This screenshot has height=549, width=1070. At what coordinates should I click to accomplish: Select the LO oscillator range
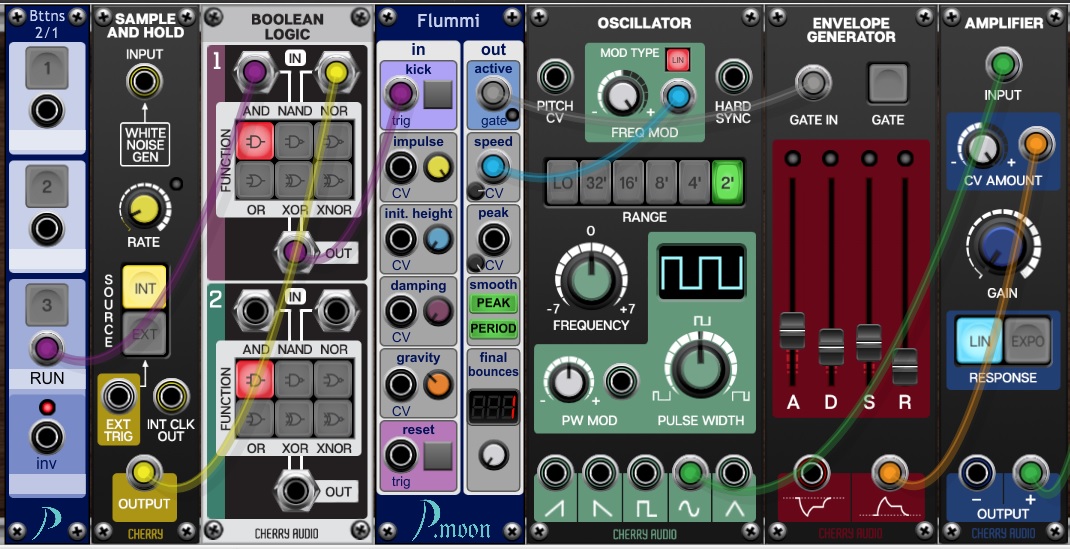click(564, 181)
